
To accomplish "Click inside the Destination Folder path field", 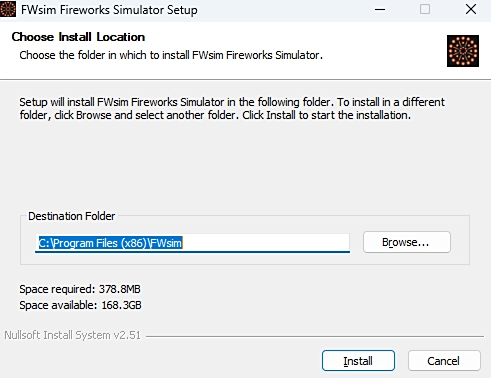I will 192,243.
